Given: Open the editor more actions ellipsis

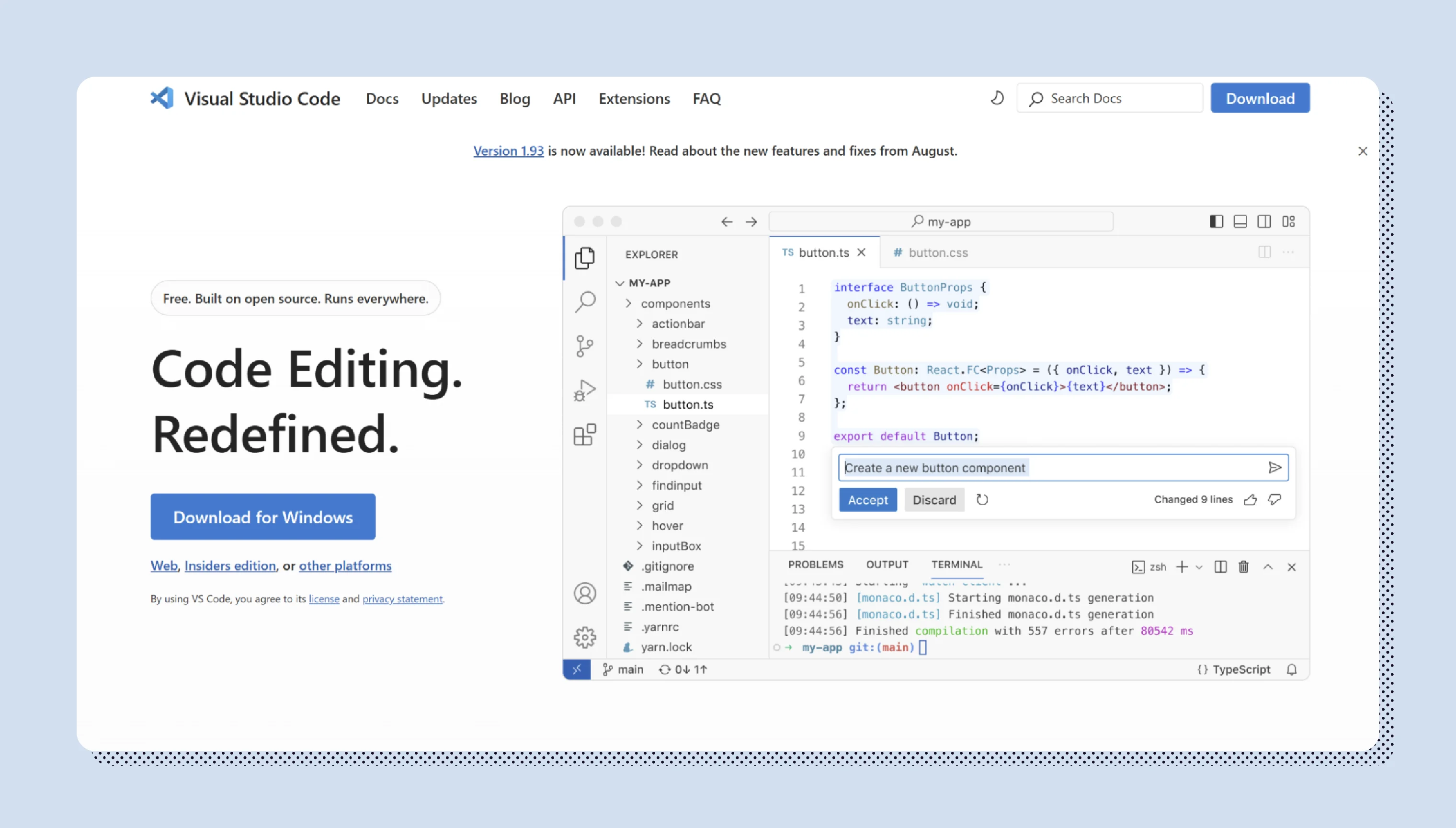Looking at the screenshot, I should (1288, 252).
